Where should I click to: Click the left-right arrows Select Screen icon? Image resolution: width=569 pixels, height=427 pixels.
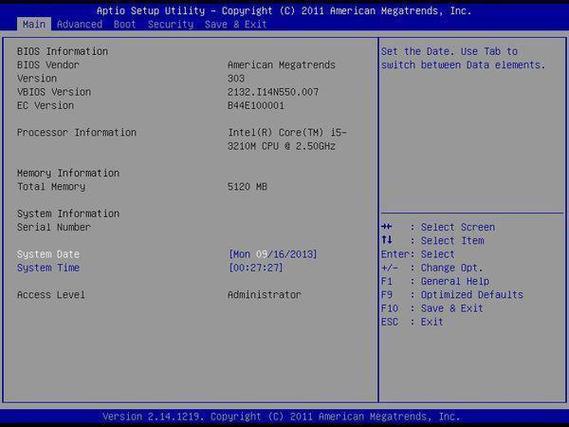pyautogui.click(x=386, y=227)
